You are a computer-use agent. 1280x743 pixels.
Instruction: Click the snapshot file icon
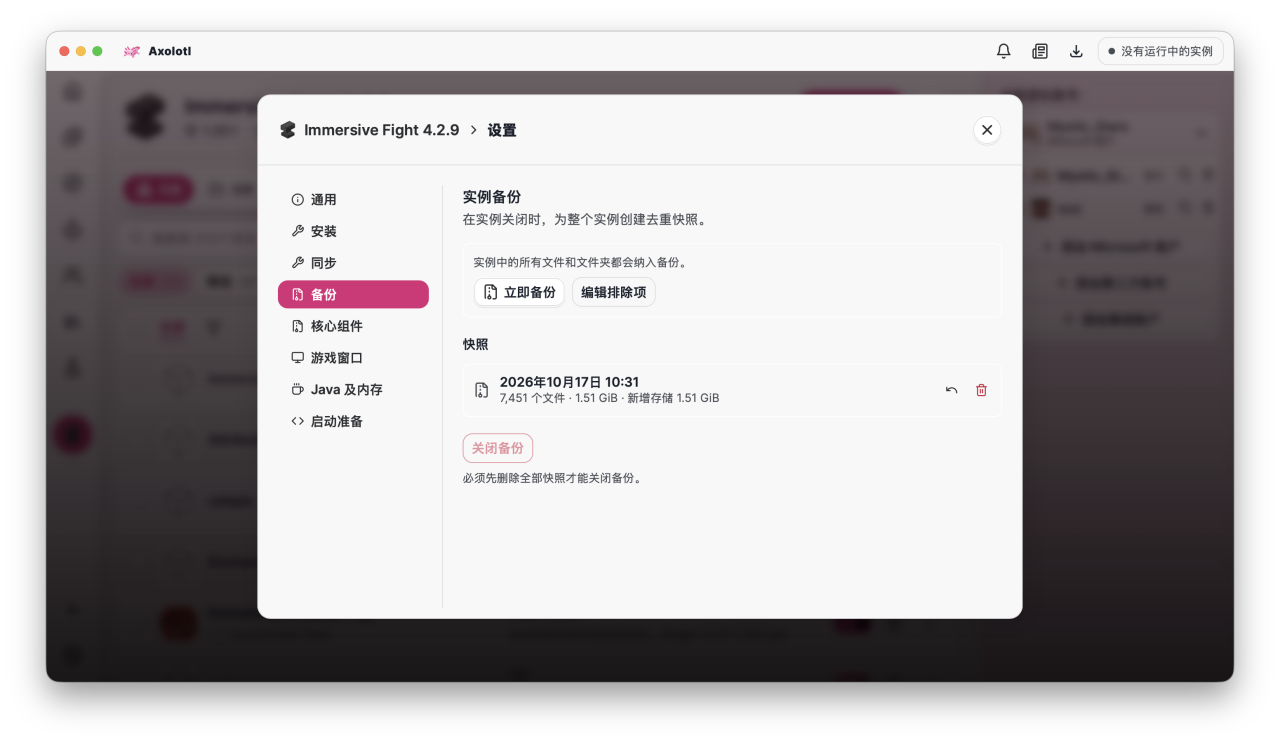tap(482, 390)
